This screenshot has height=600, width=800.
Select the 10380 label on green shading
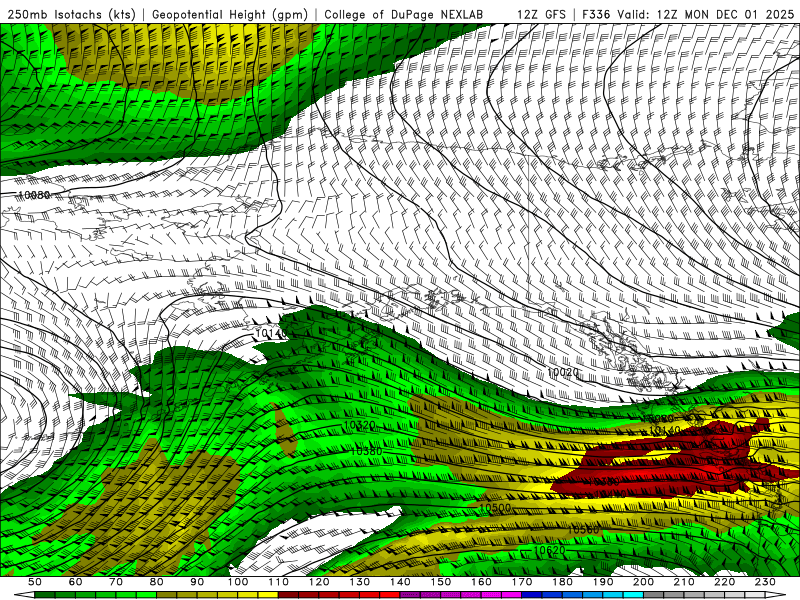pos(366,451)
